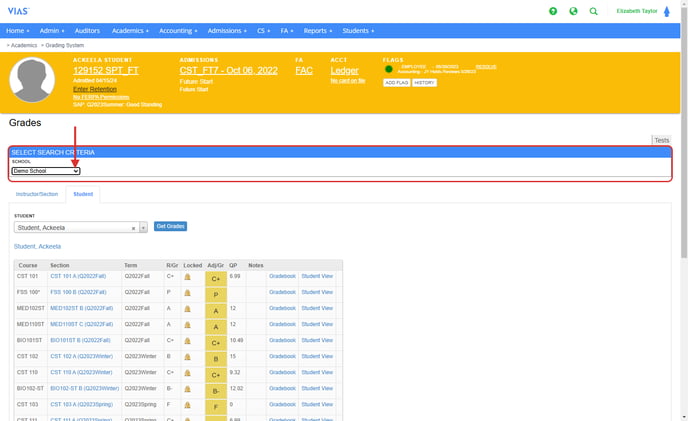
Task: Click the lock icon for CST 103 row
Action: click(x=187, y=405)
